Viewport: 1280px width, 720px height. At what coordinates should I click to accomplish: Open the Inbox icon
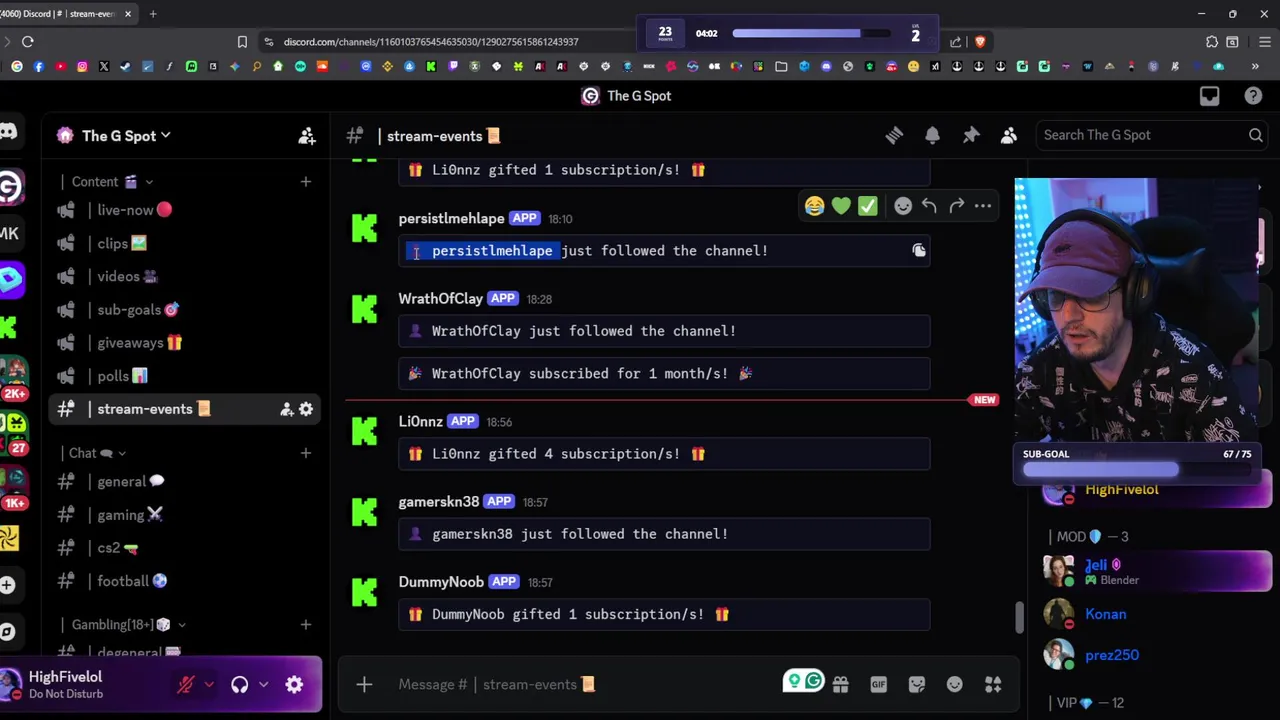coord(1210,96)
